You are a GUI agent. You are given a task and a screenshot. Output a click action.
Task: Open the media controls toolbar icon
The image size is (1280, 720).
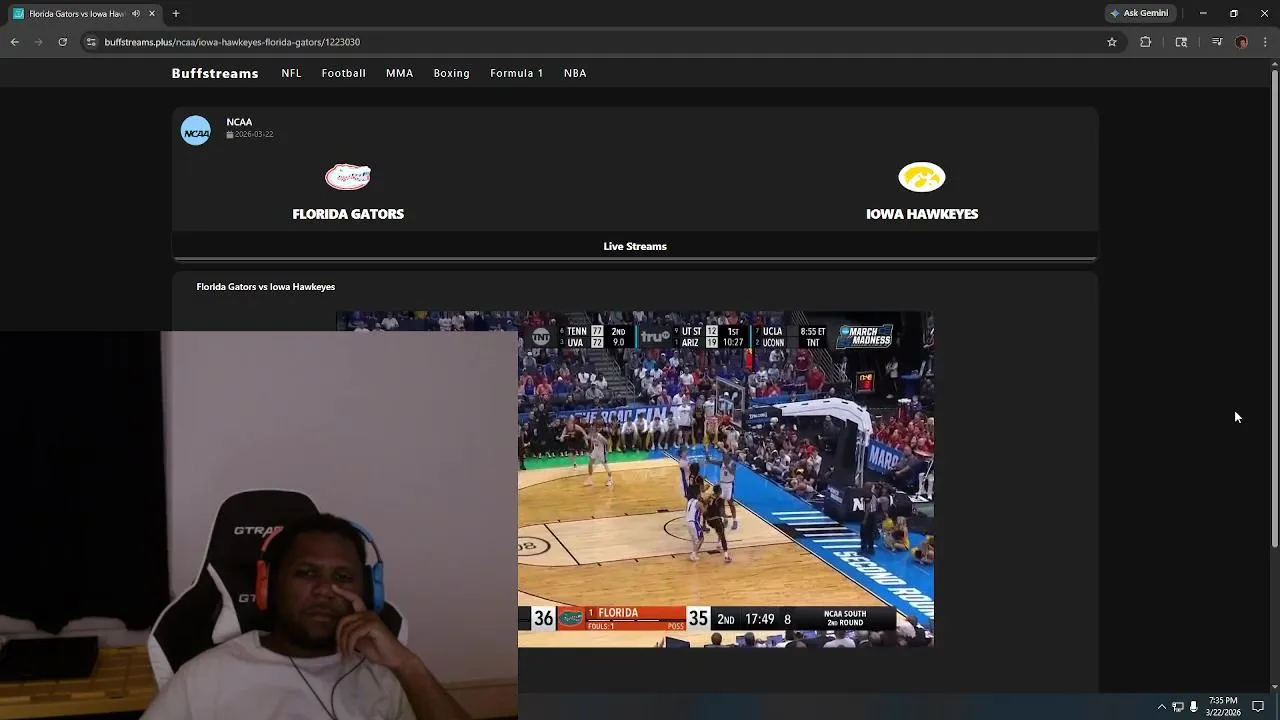click(1216, 42)
